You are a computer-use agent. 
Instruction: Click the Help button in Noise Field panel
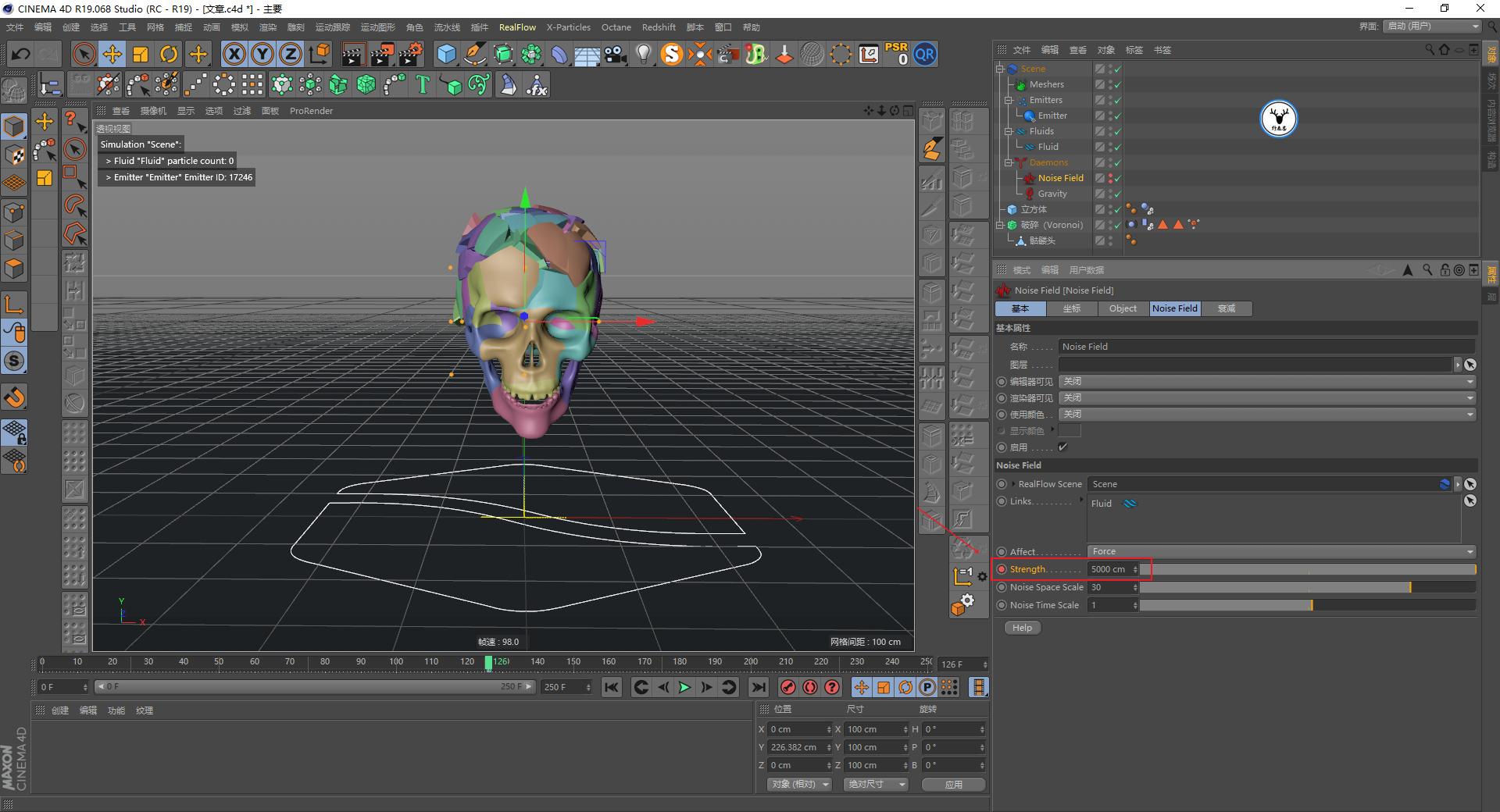[1022, 627]
